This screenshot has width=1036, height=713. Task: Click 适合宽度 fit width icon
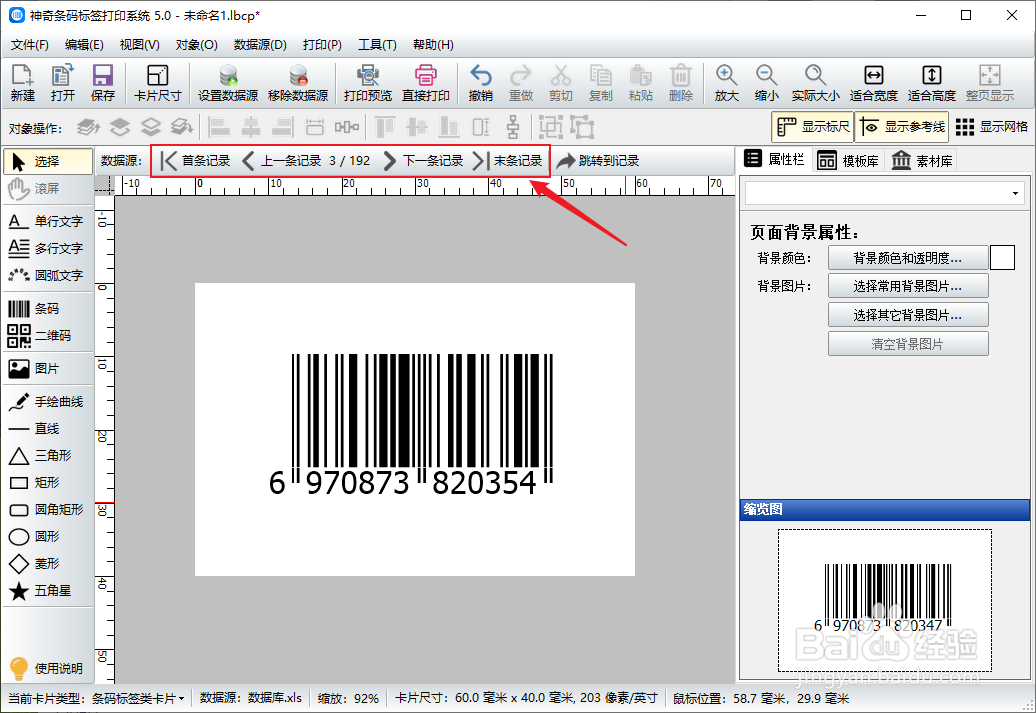click(x=873, y=83)
